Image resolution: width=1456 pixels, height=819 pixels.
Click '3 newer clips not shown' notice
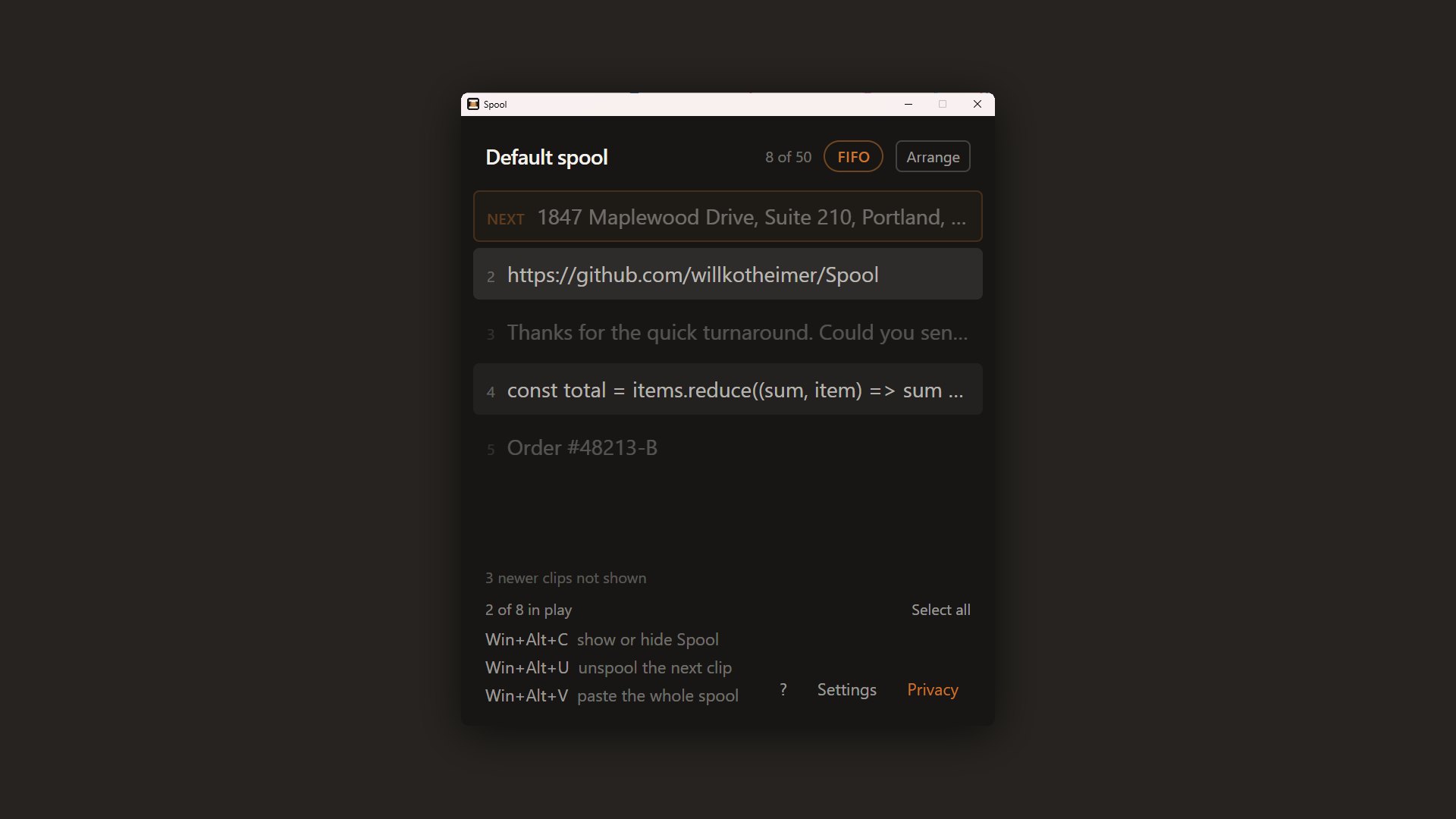click(566, 578)
